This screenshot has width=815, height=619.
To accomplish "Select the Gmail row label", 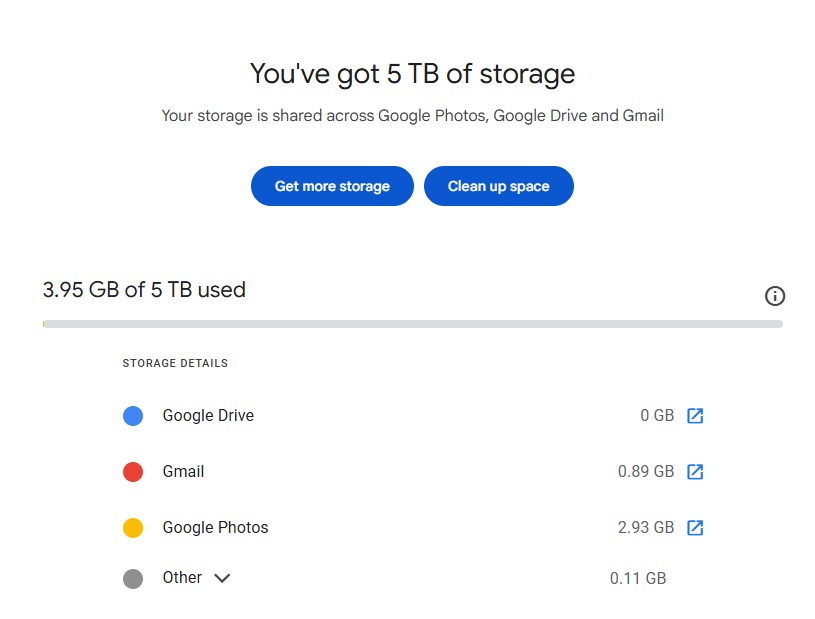I will pyautogui.click(x=183, y=471).
